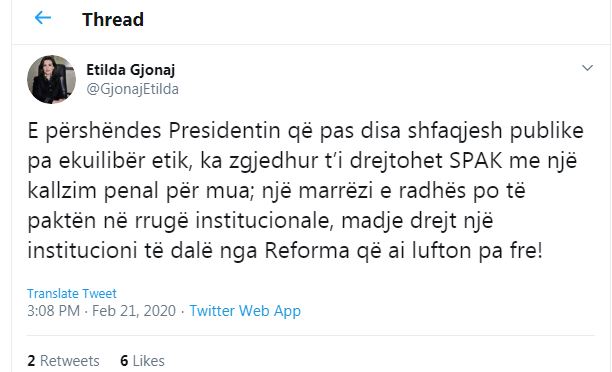Click the number 2 beside Retweets

(x=31, y=361)
